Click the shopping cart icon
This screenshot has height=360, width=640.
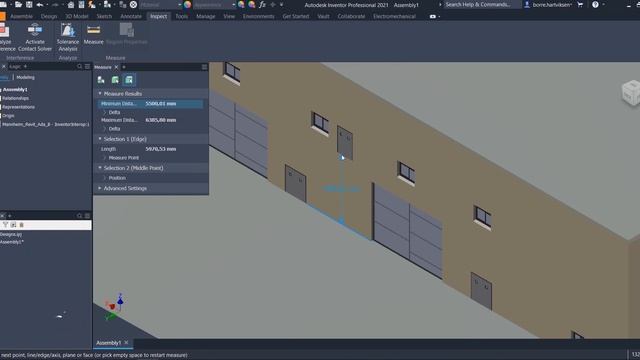click(x=580, y=5)
